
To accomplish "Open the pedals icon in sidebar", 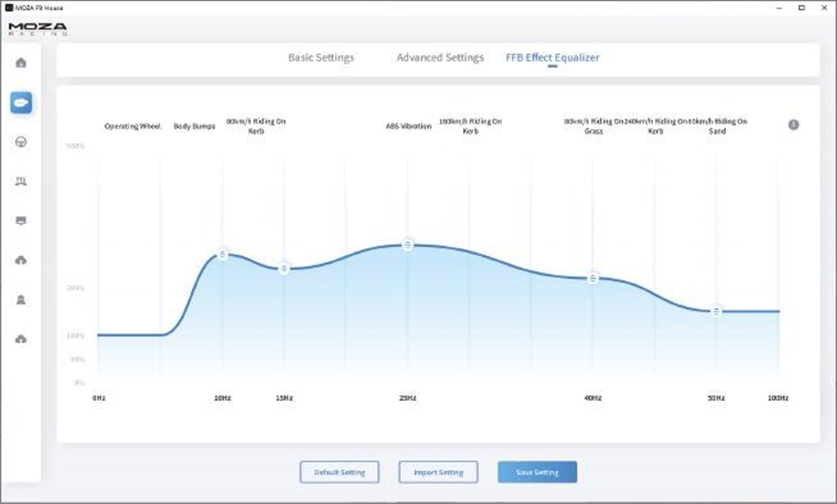I will coord(21,182).
